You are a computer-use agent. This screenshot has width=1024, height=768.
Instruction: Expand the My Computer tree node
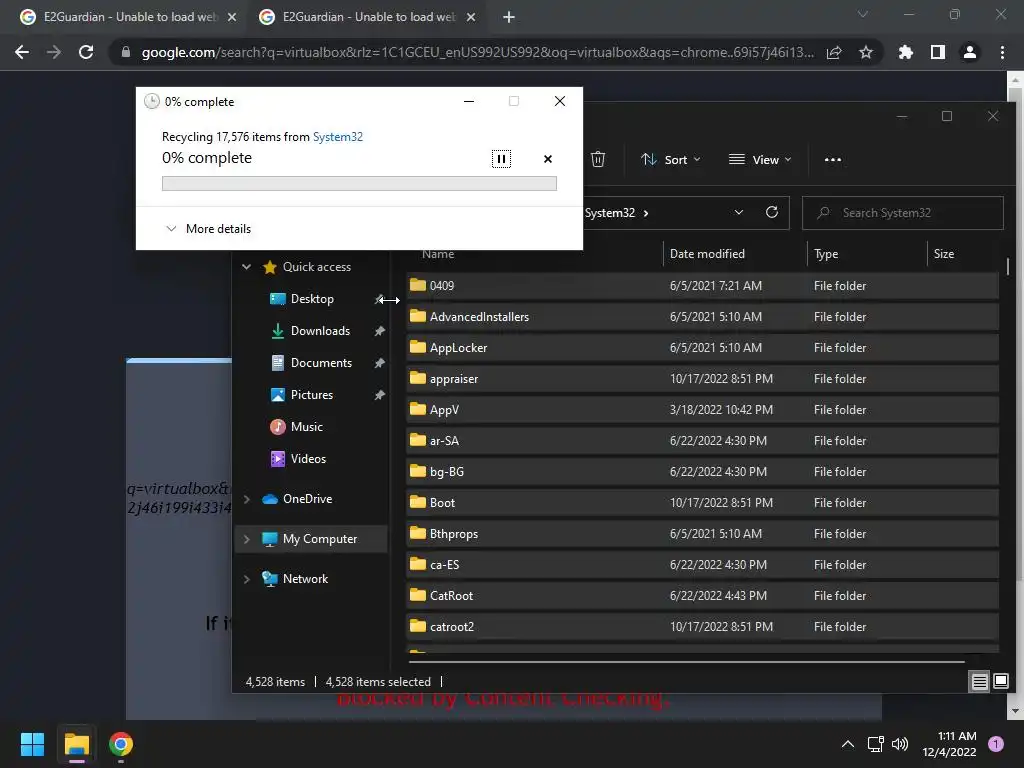pyautogui.click(x=246, y=539)
